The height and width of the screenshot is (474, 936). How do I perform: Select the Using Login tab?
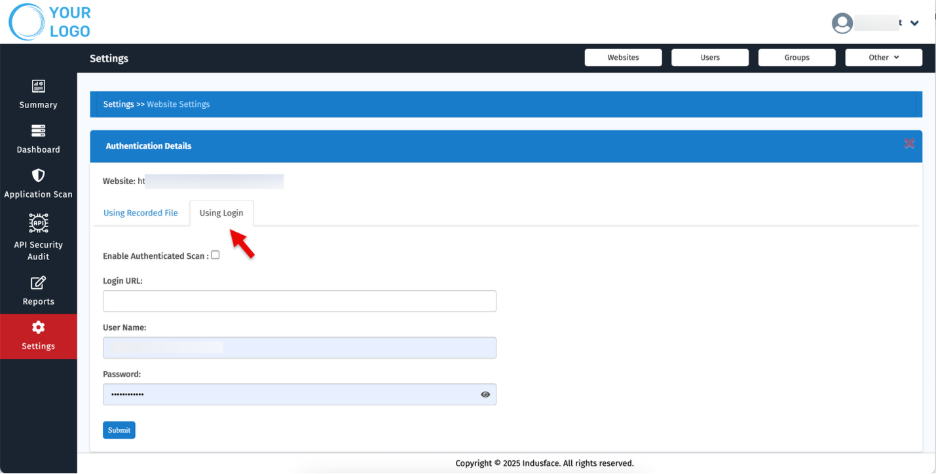tap(221, 213)
